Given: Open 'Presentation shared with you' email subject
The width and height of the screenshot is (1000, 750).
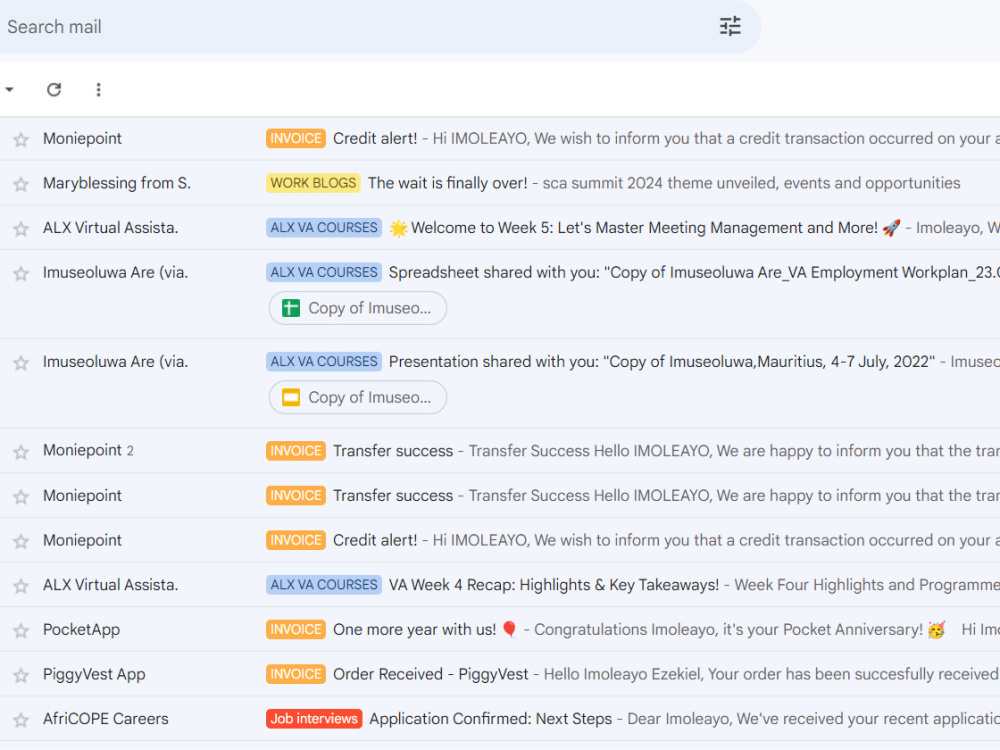Looking at the screenshot, I should (x=662, y=362).
